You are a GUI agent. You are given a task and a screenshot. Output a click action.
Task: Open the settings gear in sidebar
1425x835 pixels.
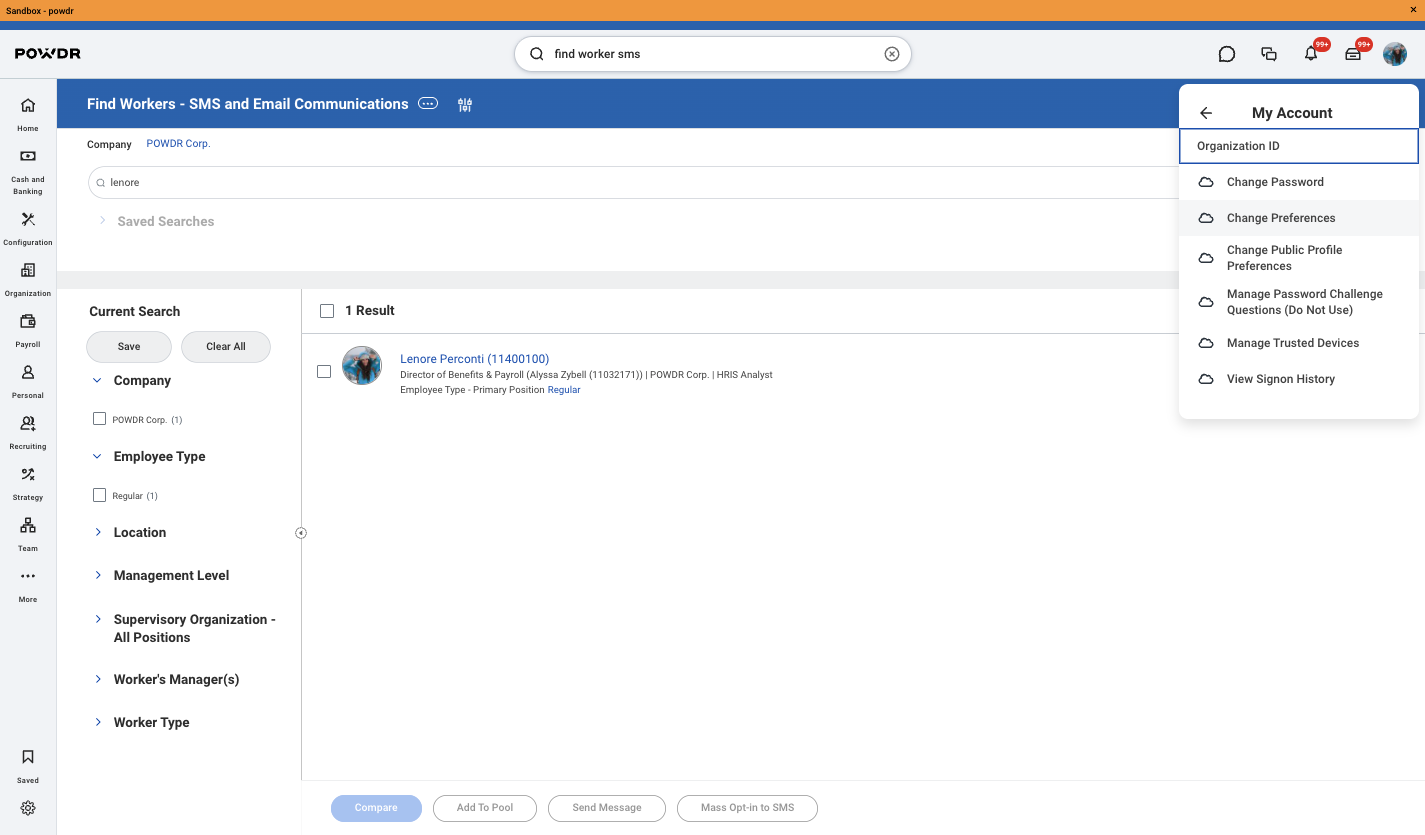(28, 808)
